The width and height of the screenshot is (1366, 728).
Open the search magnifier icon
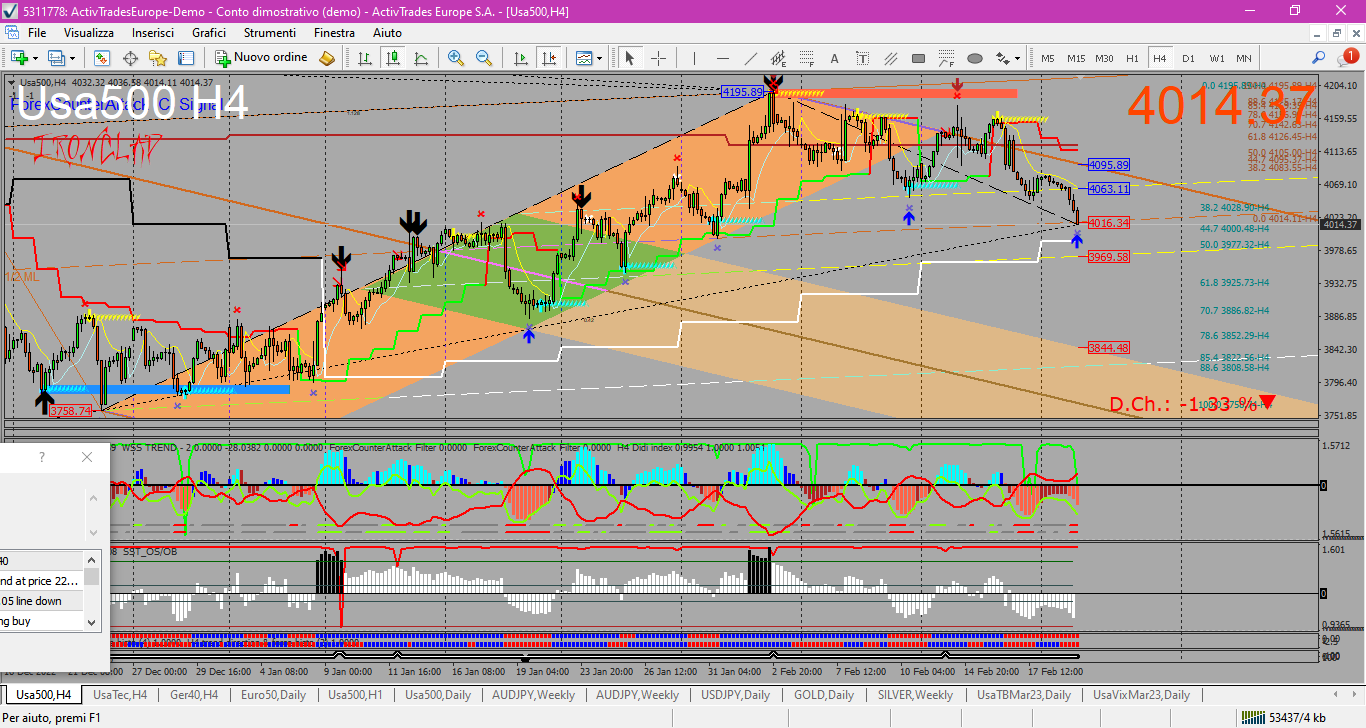pyautogui.click(x=1318, y=58)
